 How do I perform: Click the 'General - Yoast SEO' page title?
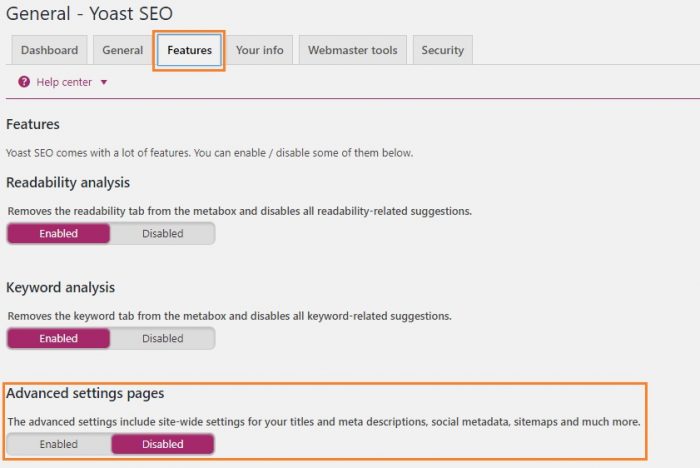[x=89, y=13]
